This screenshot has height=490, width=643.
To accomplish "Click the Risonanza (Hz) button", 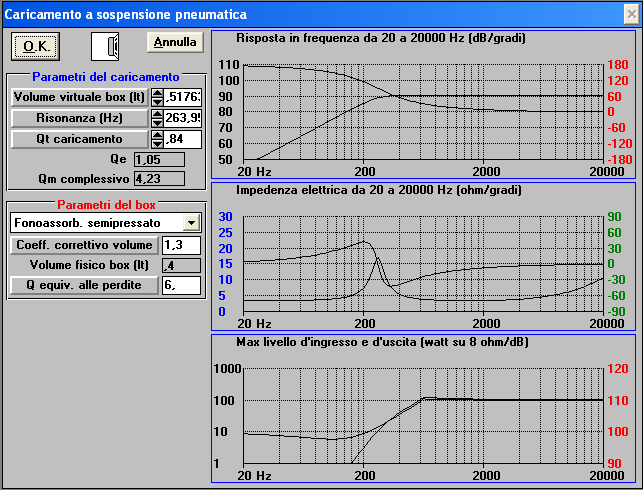I will pyautogui.click(x=79, y=118).
